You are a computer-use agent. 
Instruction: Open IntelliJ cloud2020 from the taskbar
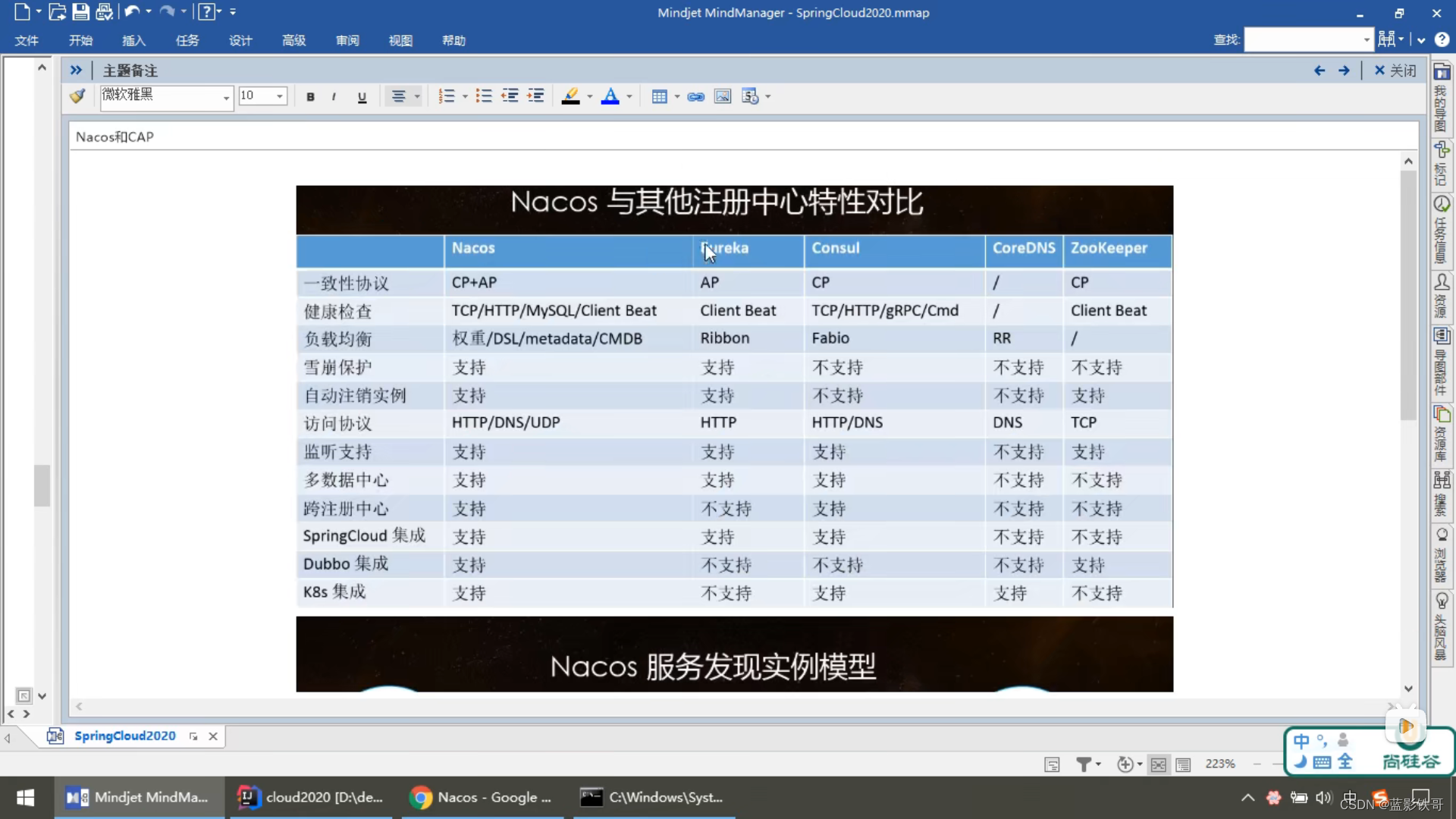click(x=311, y=797)
